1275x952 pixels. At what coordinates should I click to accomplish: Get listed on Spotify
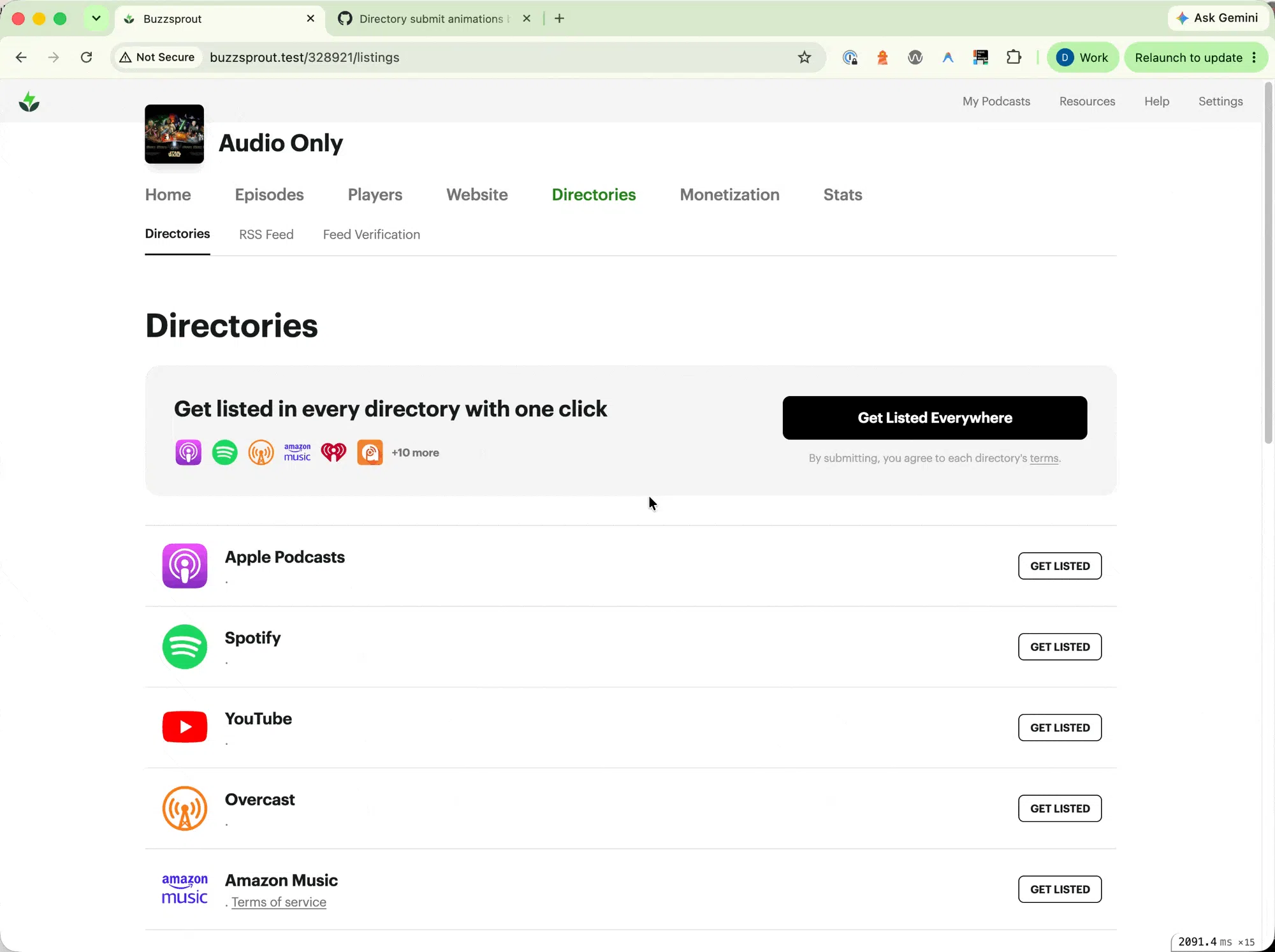pyautogui.click(x=1060, y=647)
